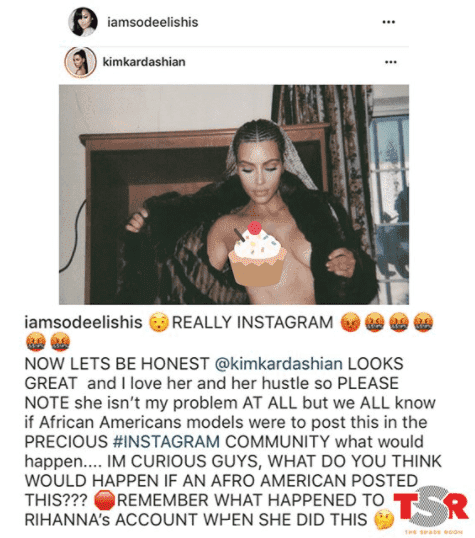Open the iamsodeelishis profile picture at top
This screenshot has height=538, width=475.
(83, 22)
